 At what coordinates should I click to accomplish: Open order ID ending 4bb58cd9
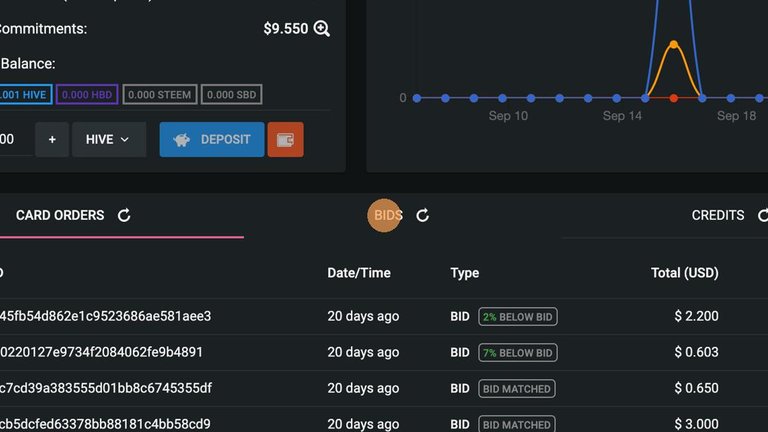pyautogui.click(x=105, y=424)
